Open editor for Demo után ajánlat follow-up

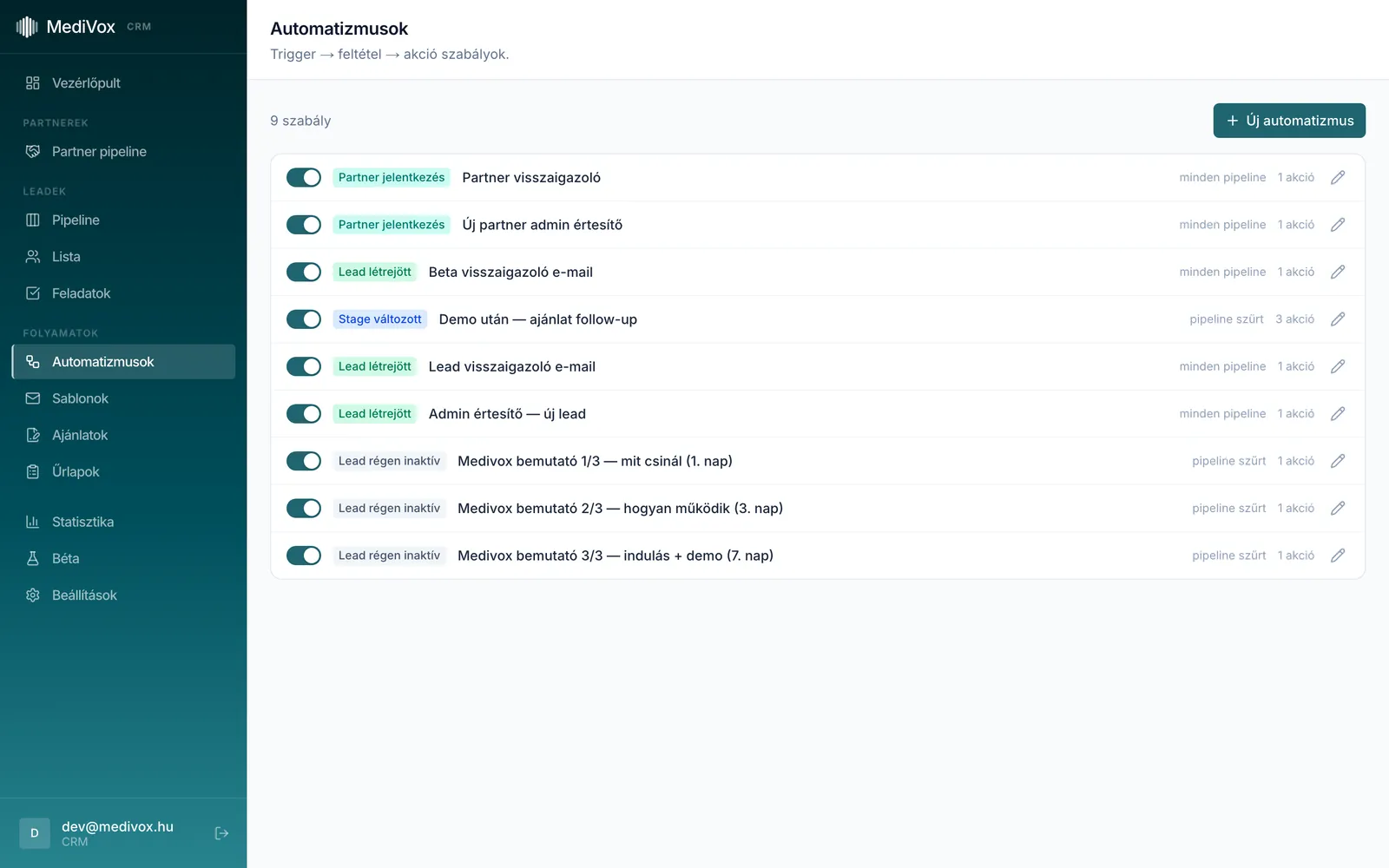1338,319
